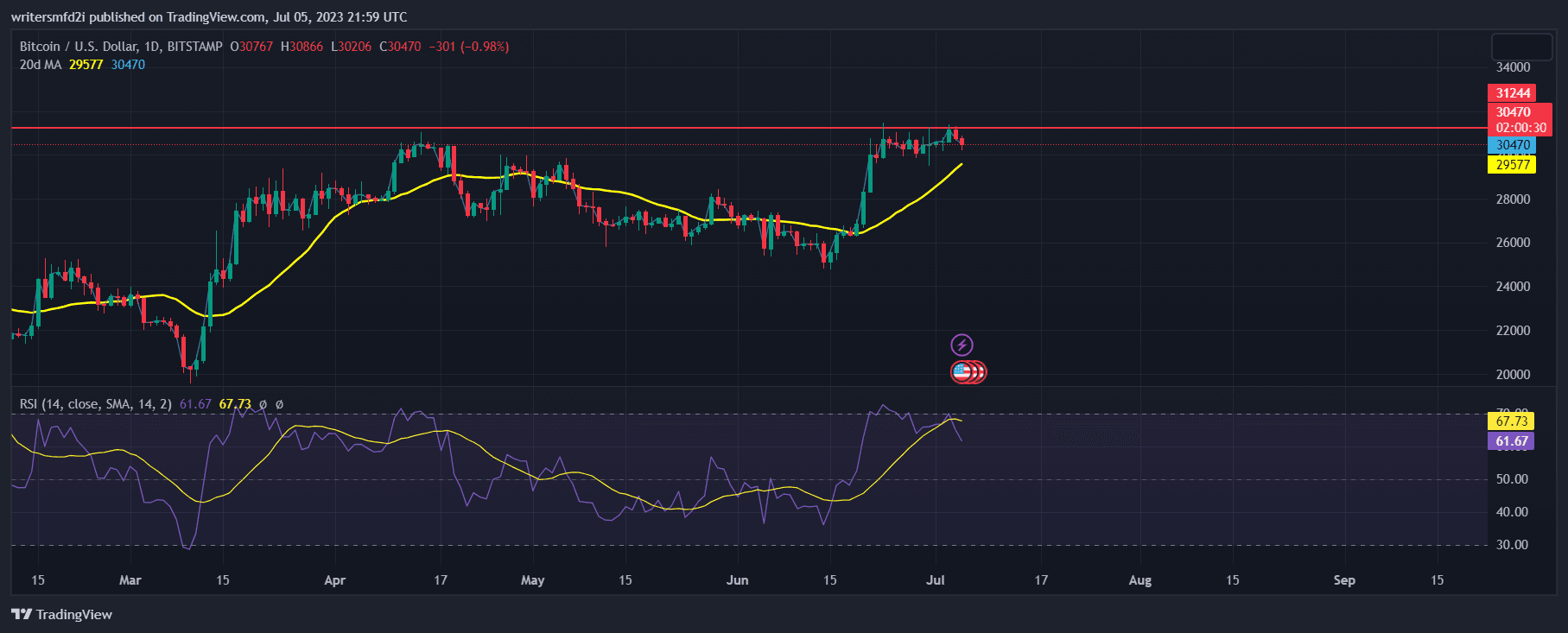Click the purple 61.67 RSI axis tag
Screen dimensions: 1568x633
[1510, 441]
